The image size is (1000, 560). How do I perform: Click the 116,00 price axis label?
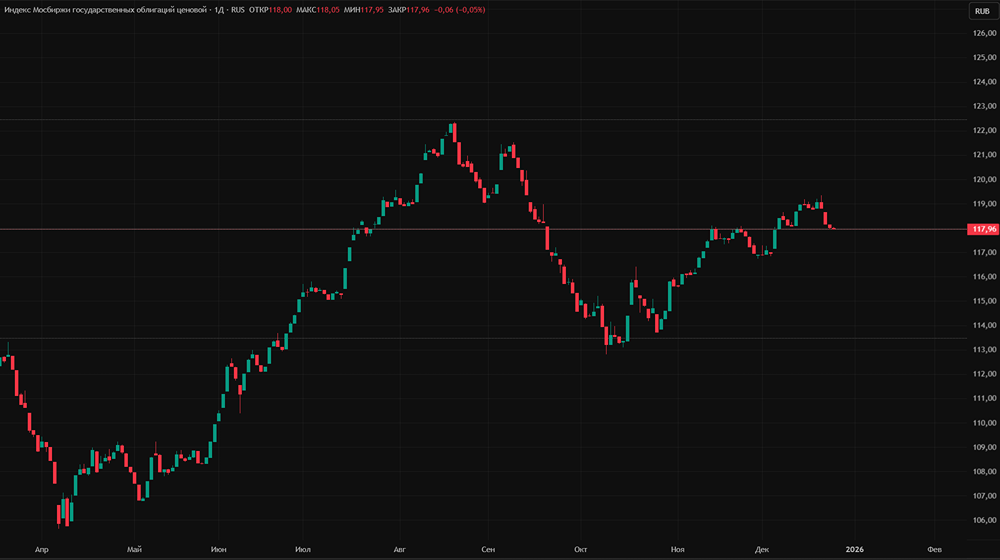pyautogui.click(x=985, y=277)
